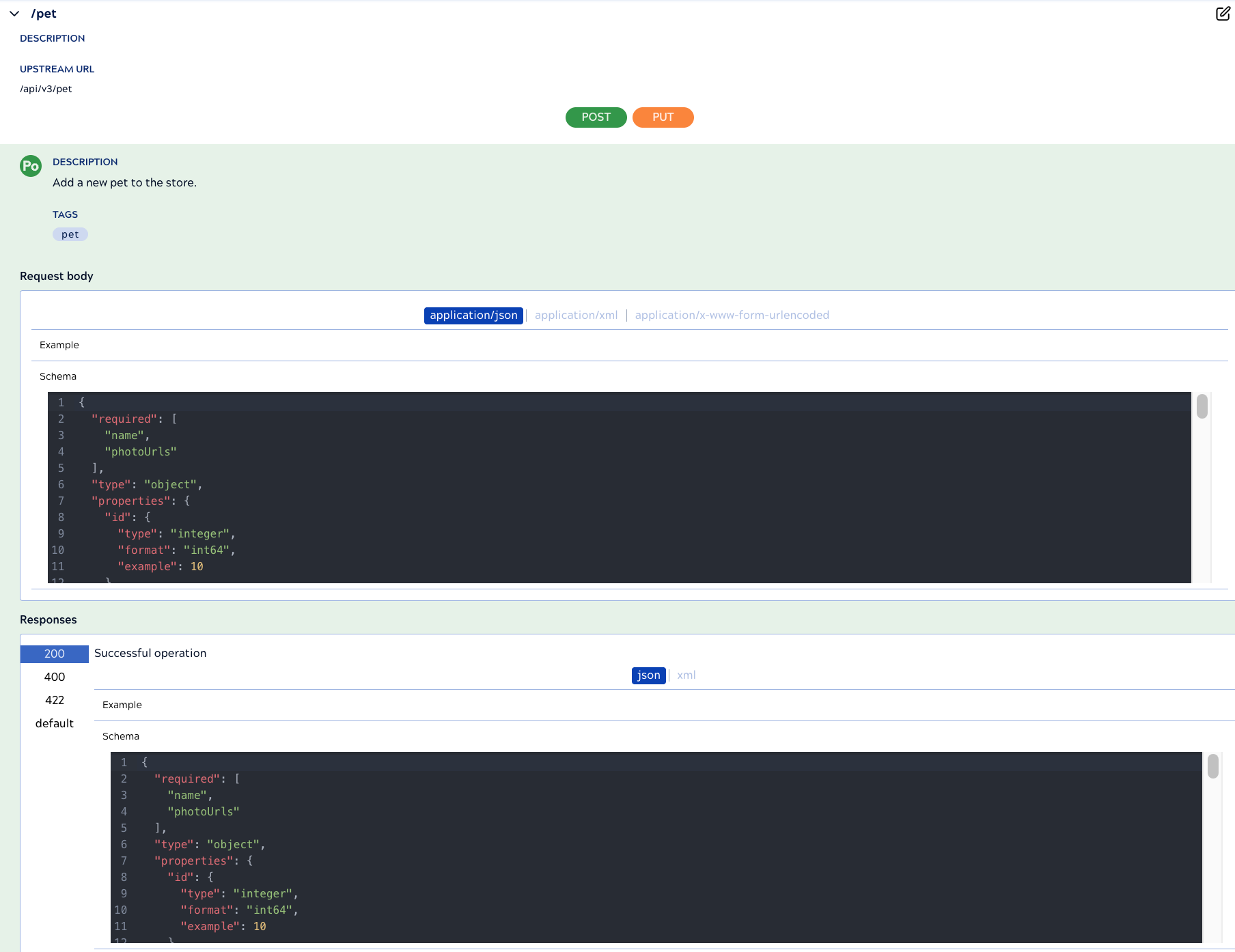Open the 400 response code
Screen dimensions: 1235x952
click(x=55, y=677)
